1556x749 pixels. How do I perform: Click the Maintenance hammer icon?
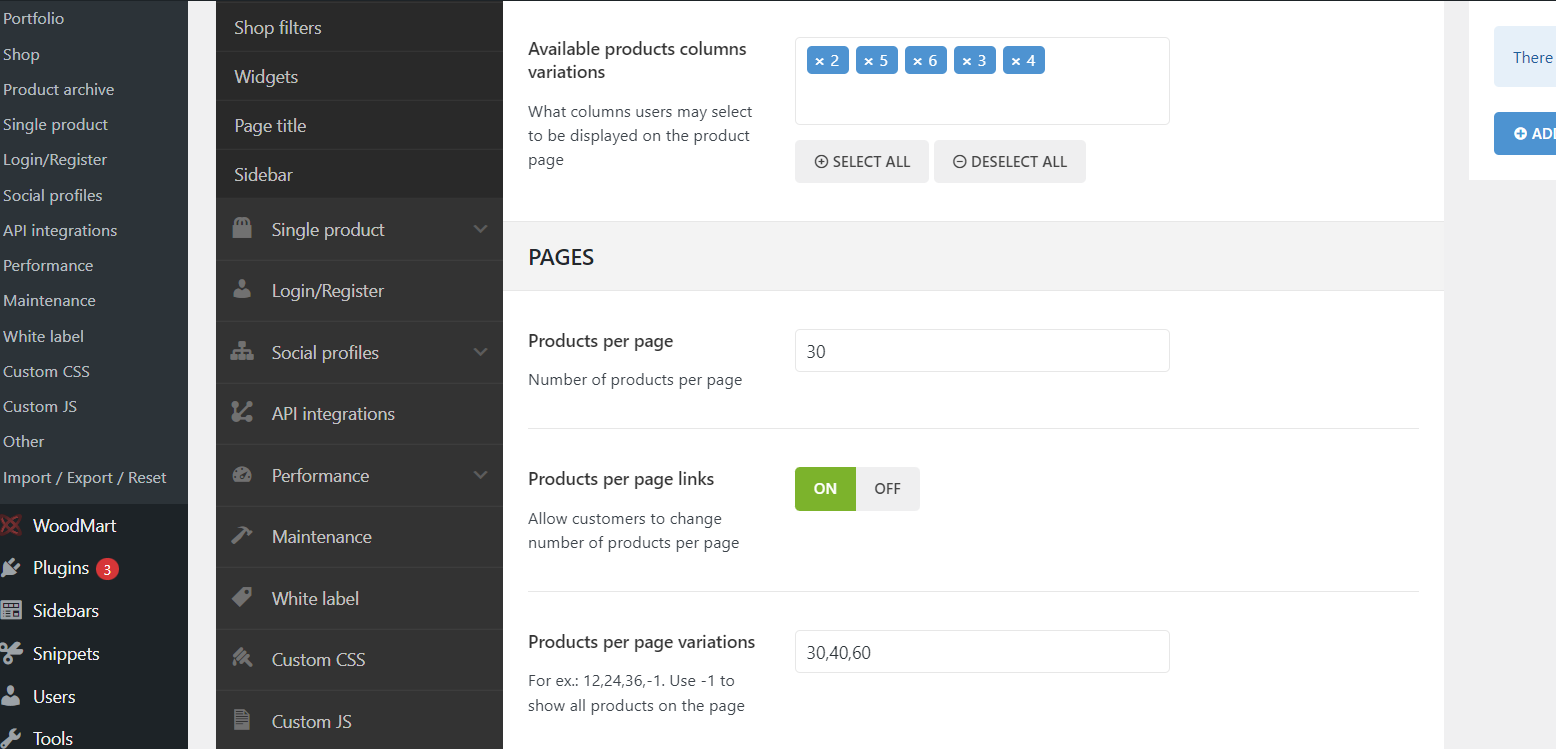tap(242, 536)
